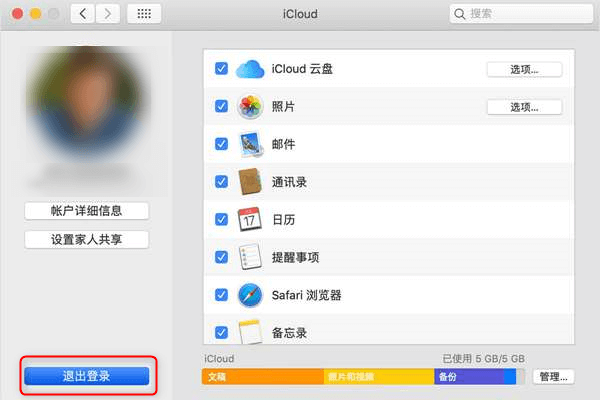Open 选项 for iCloud 云盘
Viewport: 600px width, 400px height.
tap(524, 70)
